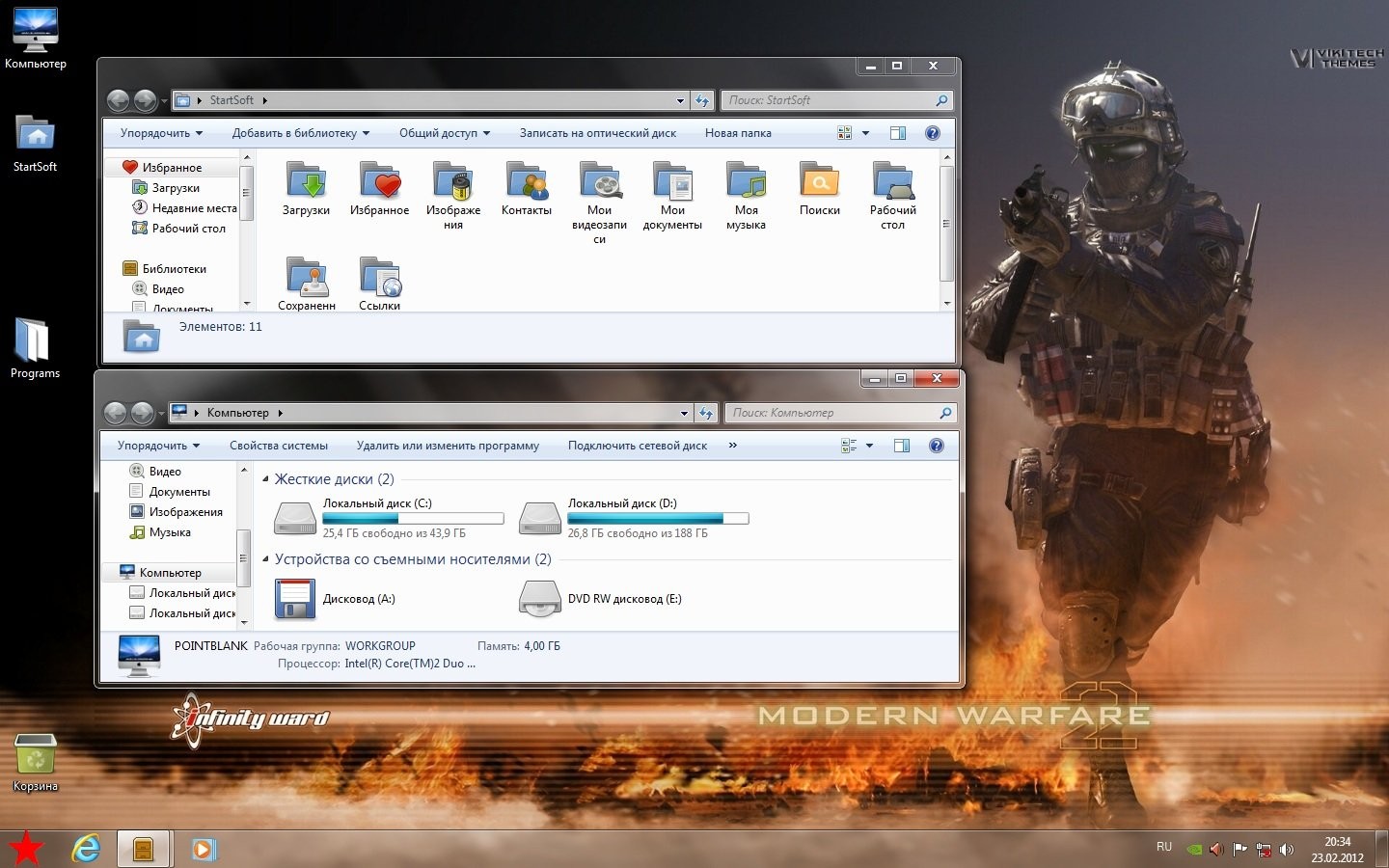
Task: Click StartSoft breadcrumb in address bar
Action: tap(231, 100)
